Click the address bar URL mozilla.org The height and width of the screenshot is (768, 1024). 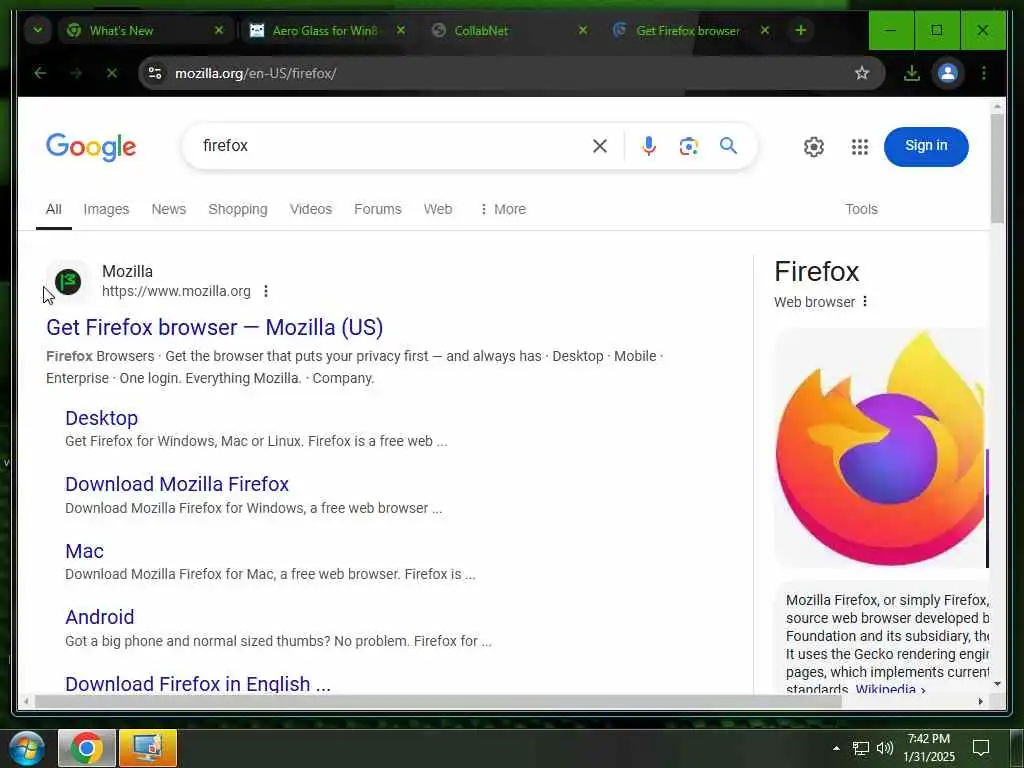click(x=255, y=73)
